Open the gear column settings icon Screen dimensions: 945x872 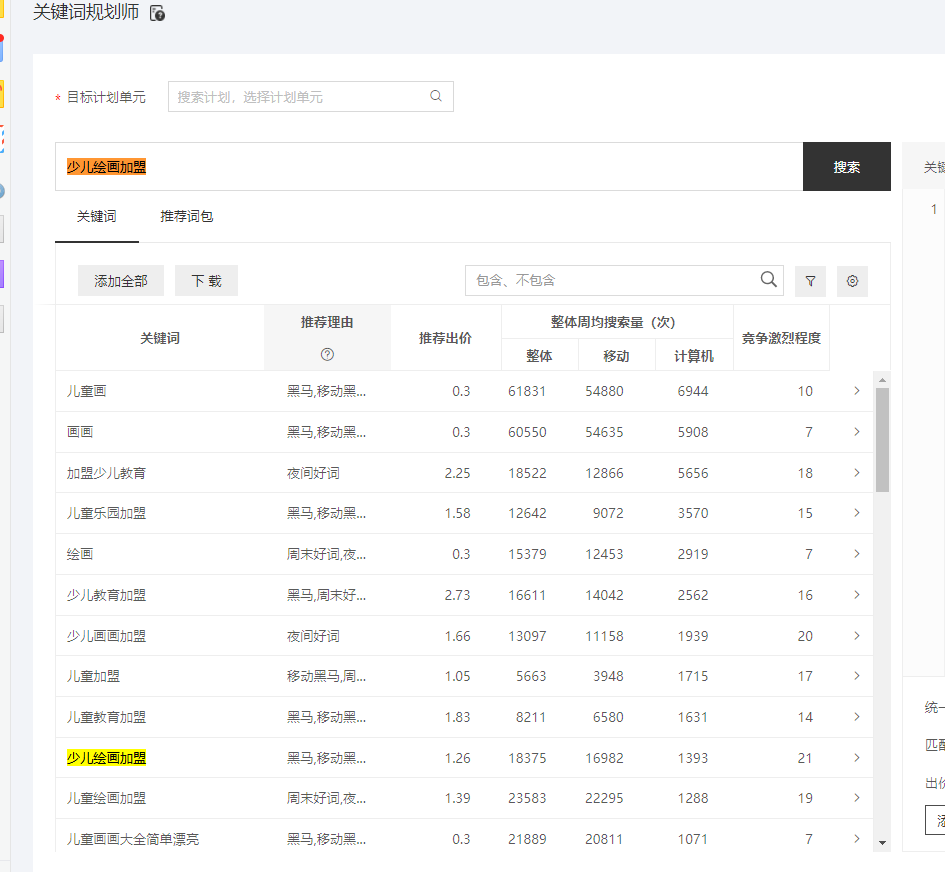(852, 281)
